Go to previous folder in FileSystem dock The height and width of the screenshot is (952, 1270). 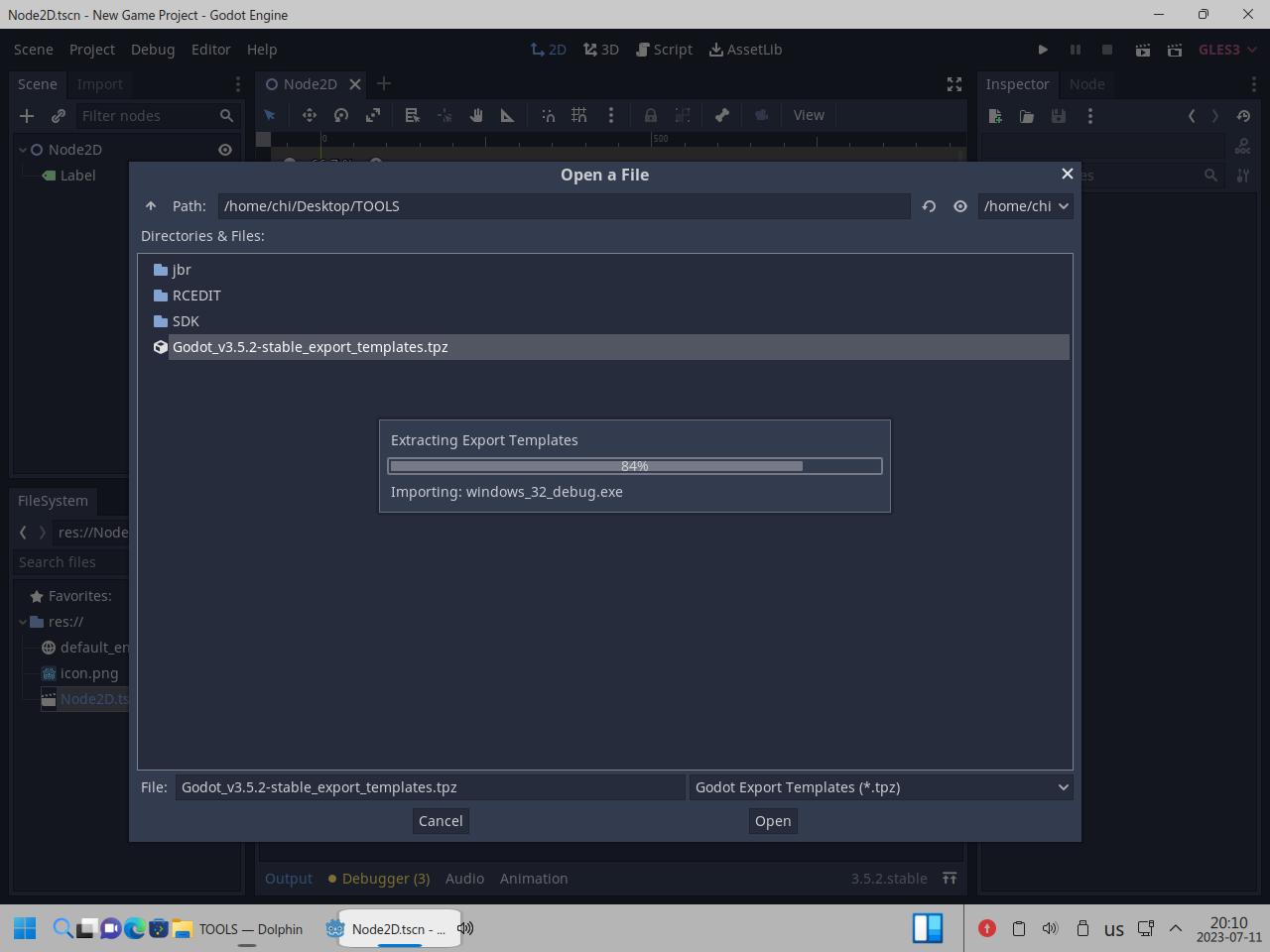[23, 533]
